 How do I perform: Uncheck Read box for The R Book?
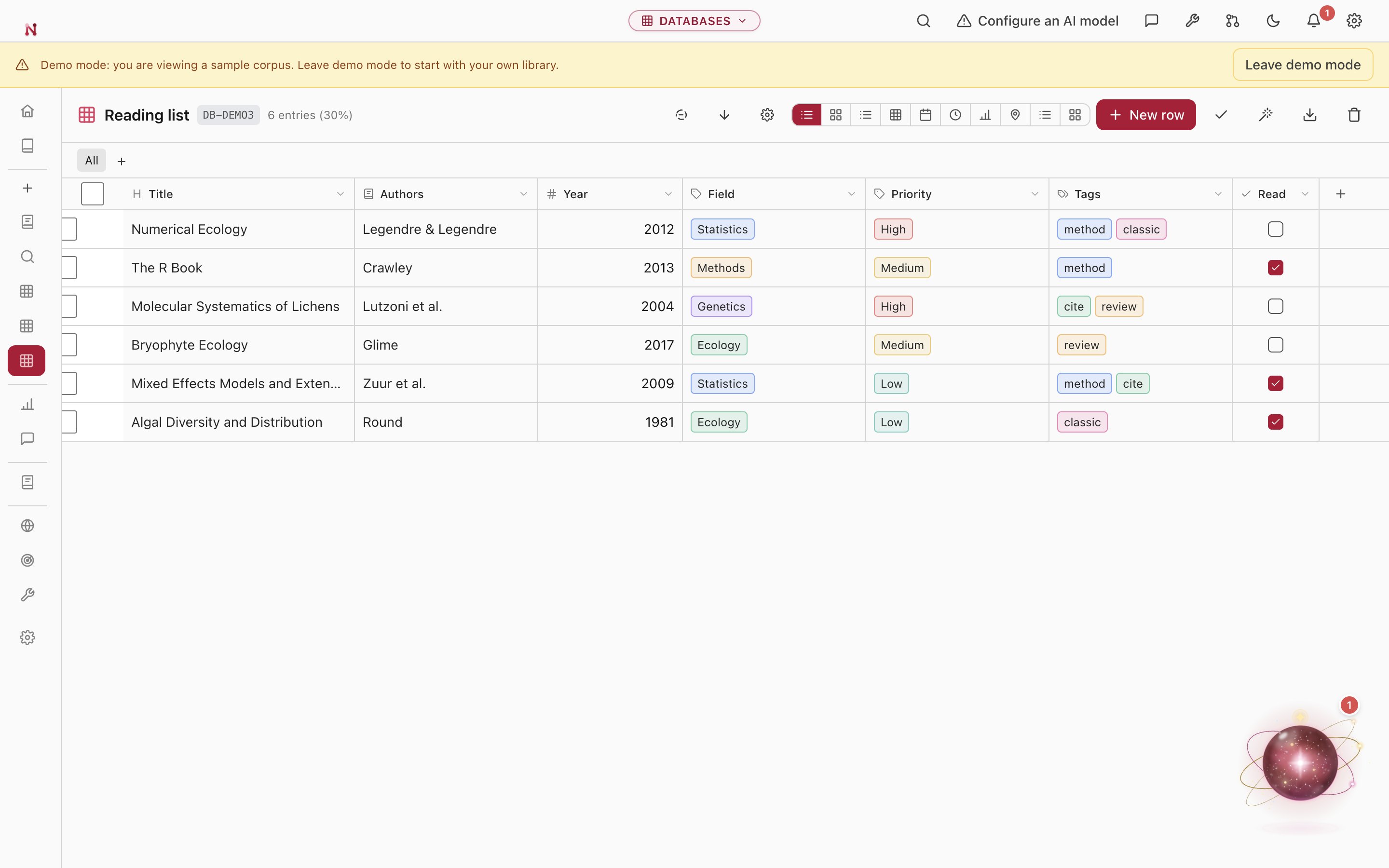pos(1275,268)
